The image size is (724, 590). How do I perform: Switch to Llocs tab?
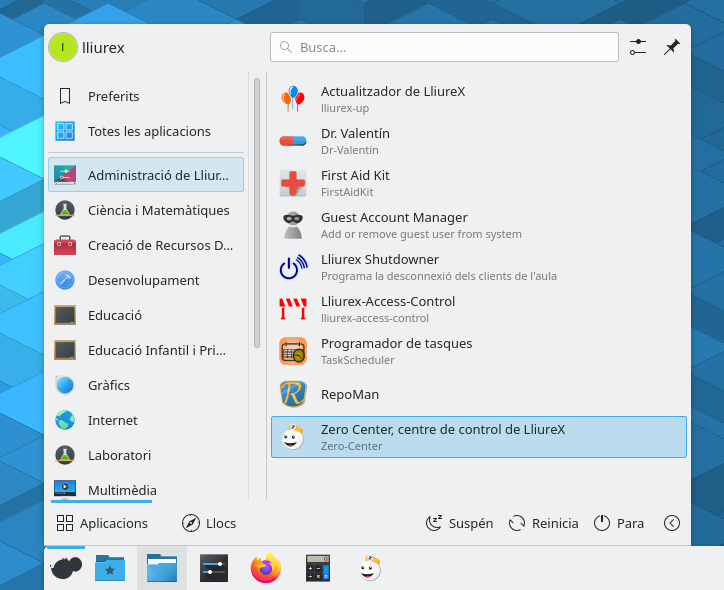tap(209, 523)
